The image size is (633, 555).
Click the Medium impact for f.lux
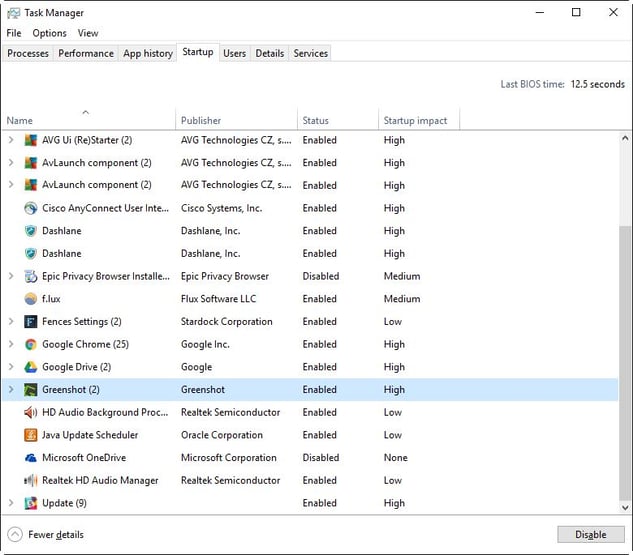click(402, 299)
